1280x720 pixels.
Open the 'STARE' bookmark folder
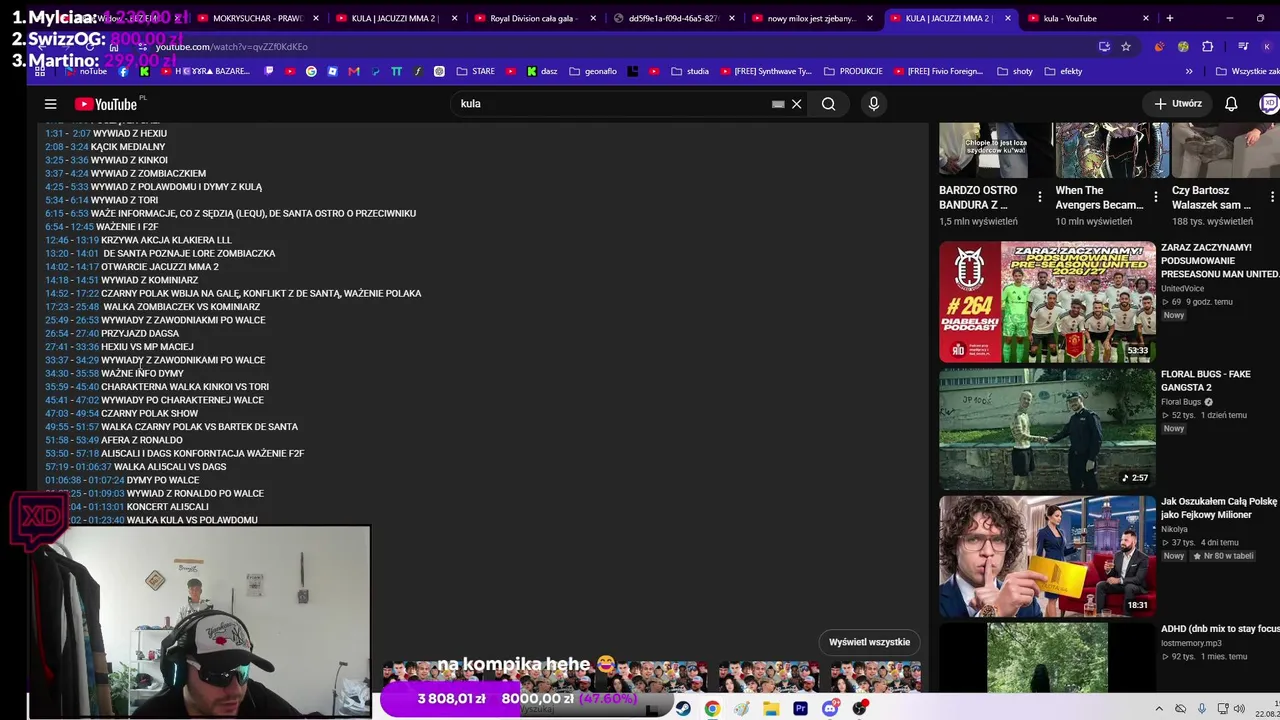[x=475, y=71]
